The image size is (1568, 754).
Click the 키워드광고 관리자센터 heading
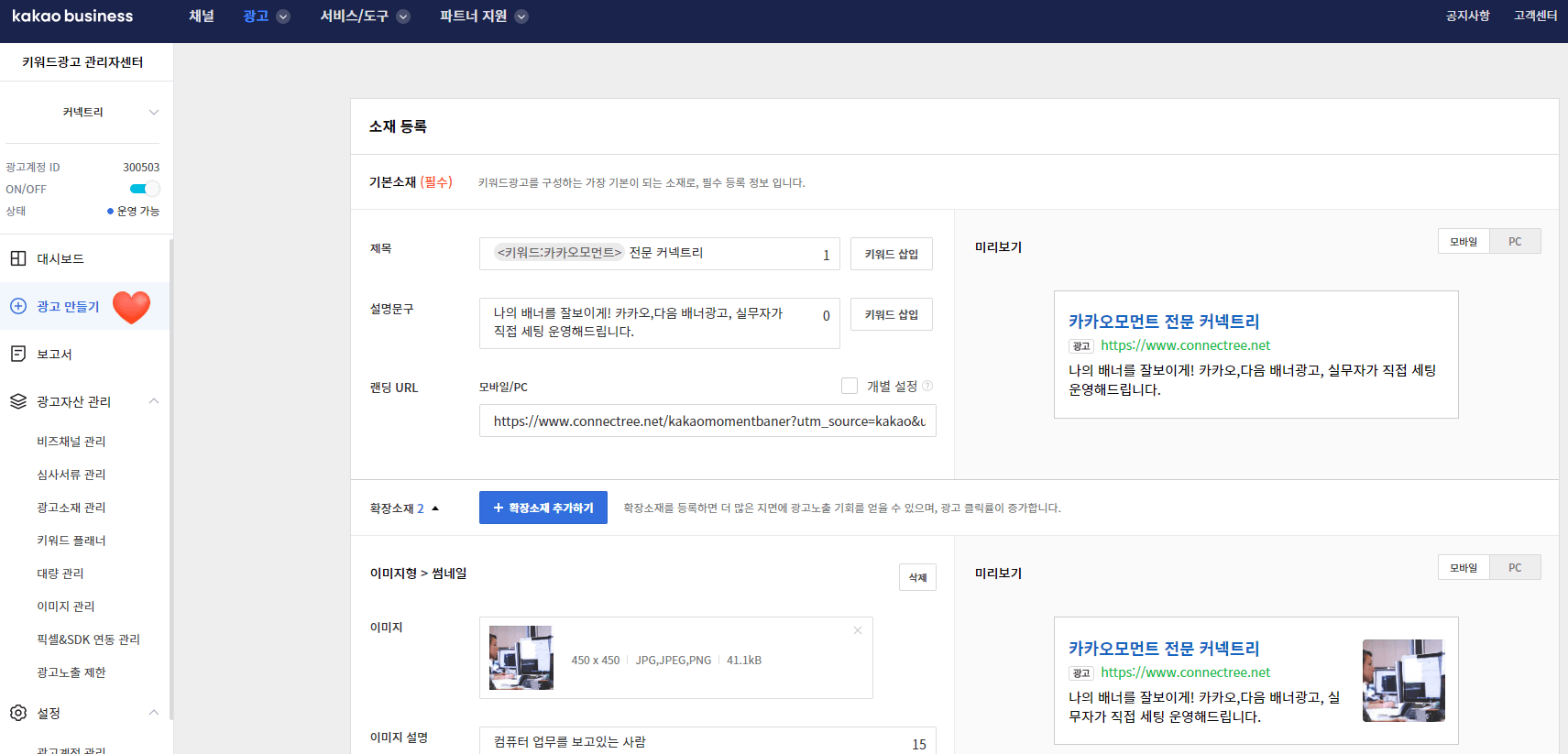coord(82,62)
